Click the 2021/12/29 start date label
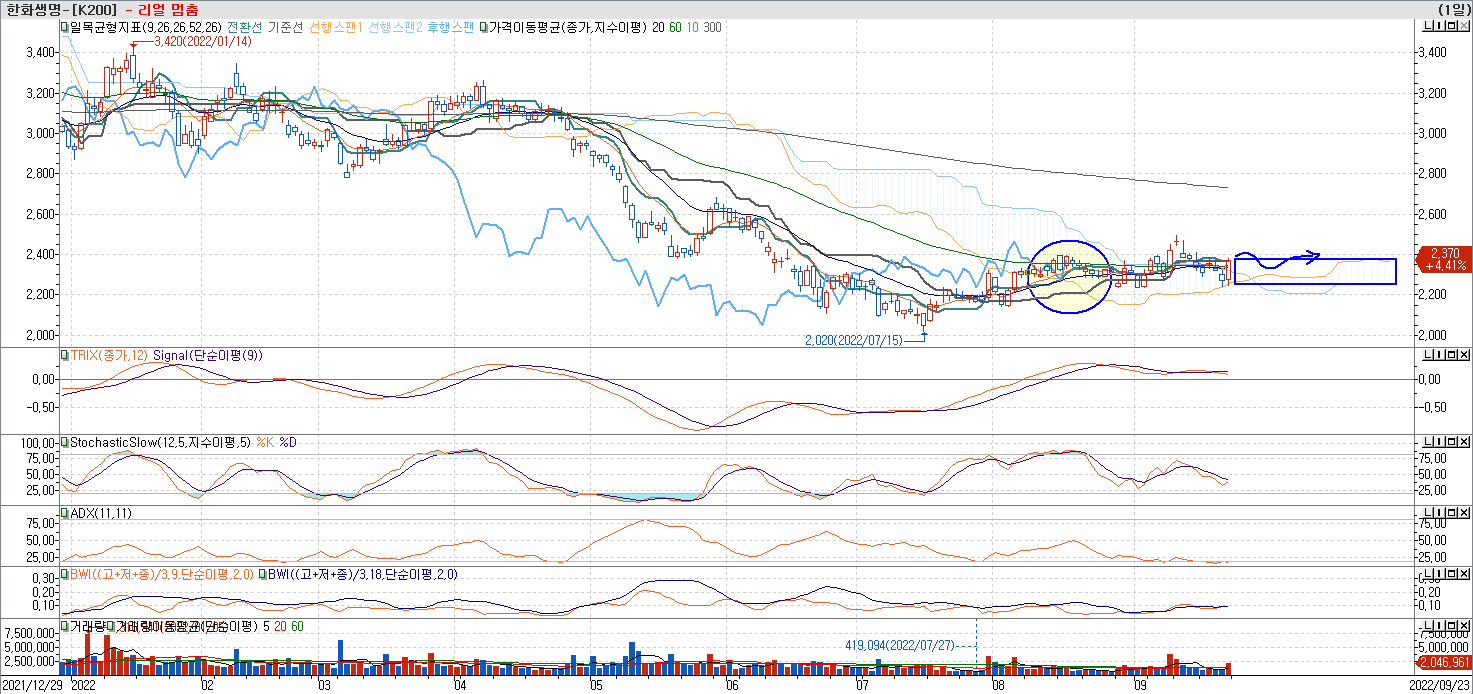This screenshot has height=694, width=1473. point(31,687)
